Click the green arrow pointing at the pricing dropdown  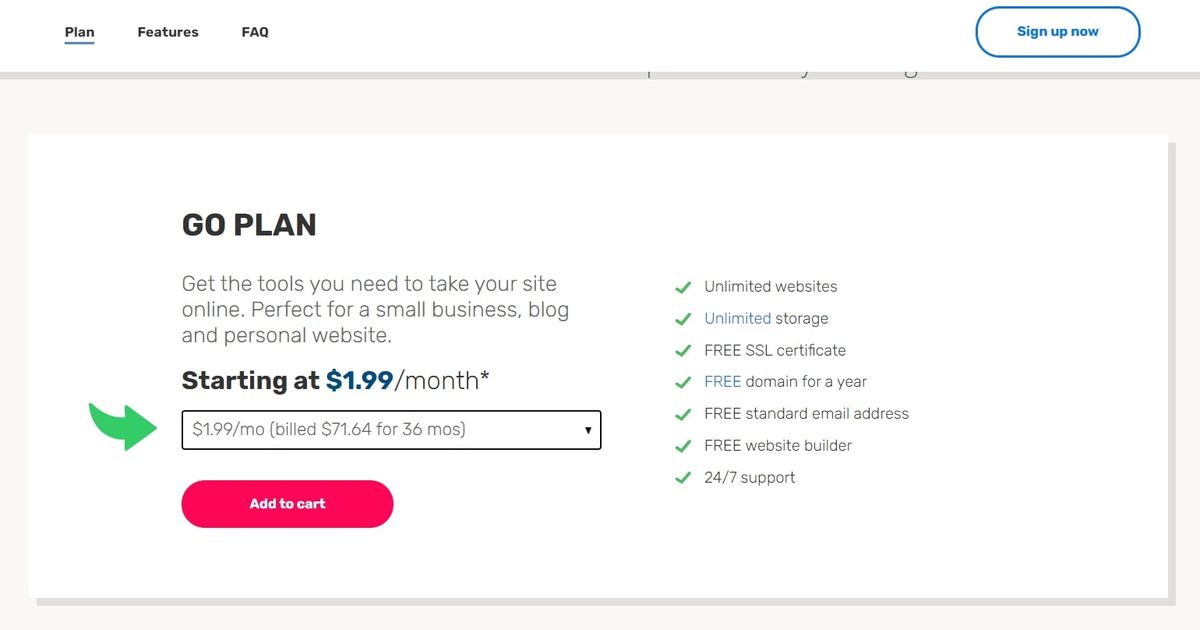pyautogui.click(x=122, y=428)
